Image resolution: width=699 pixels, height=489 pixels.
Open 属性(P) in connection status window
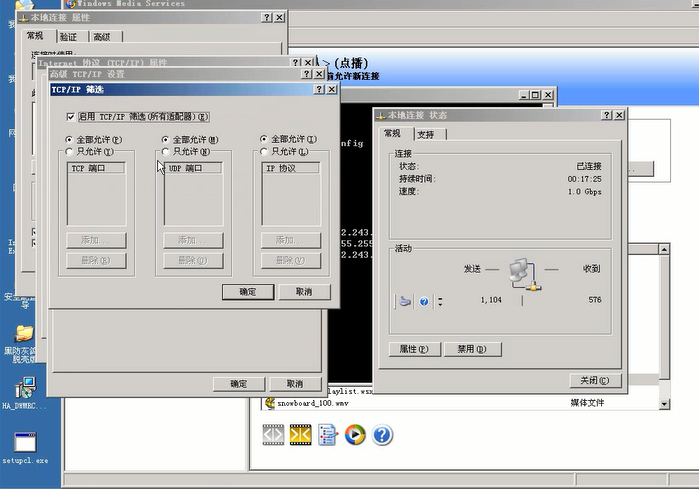414,349
